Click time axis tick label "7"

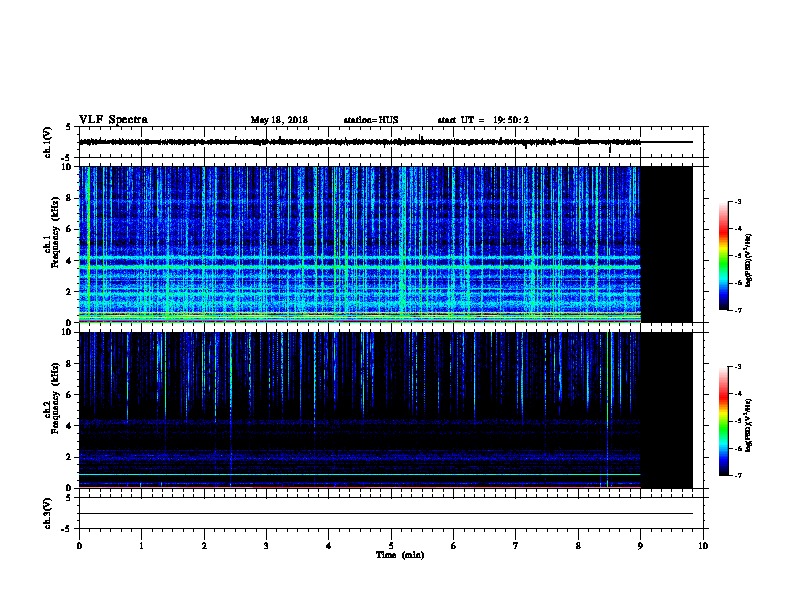515,545
